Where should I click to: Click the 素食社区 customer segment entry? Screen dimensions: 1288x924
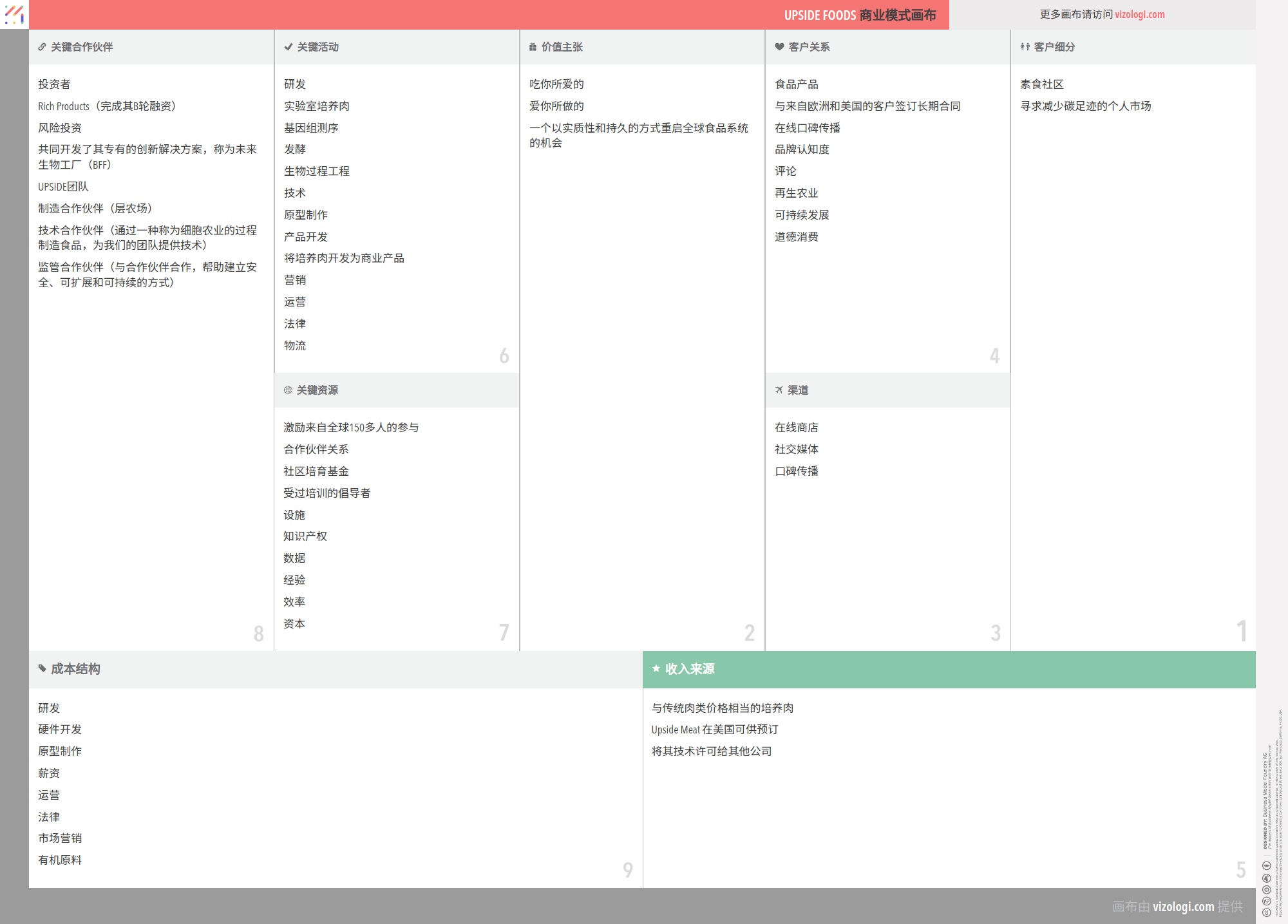1041,84
